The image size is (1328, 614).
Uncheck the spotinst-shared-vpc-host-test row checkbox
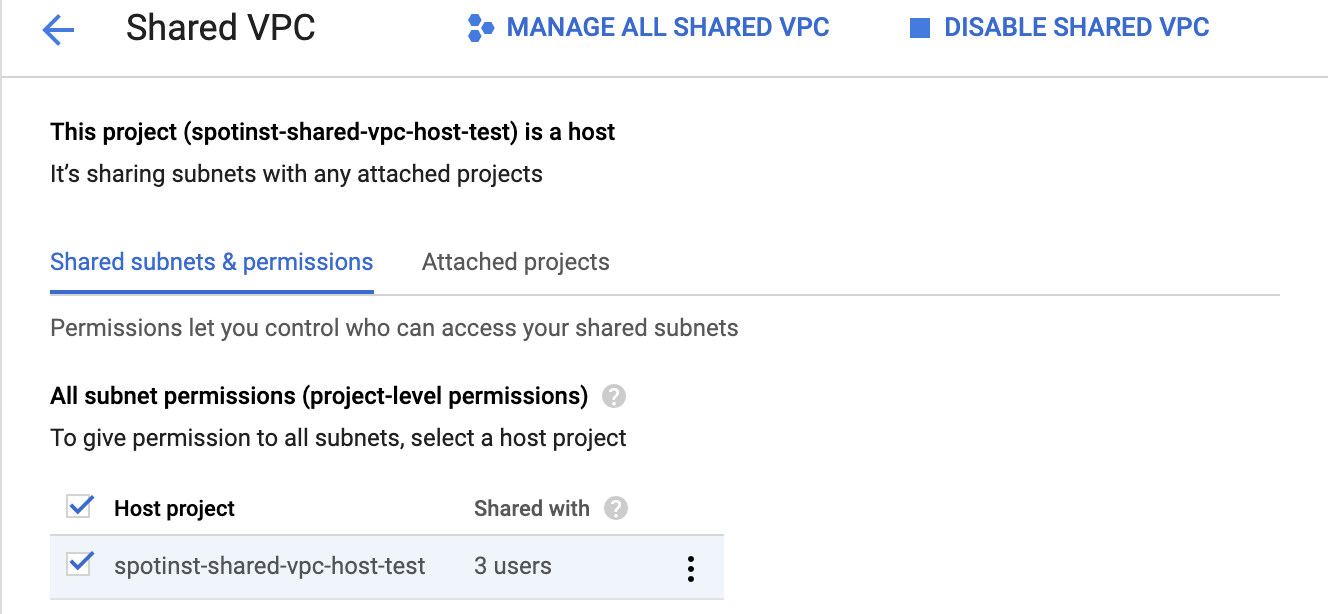tap(79, 565)
